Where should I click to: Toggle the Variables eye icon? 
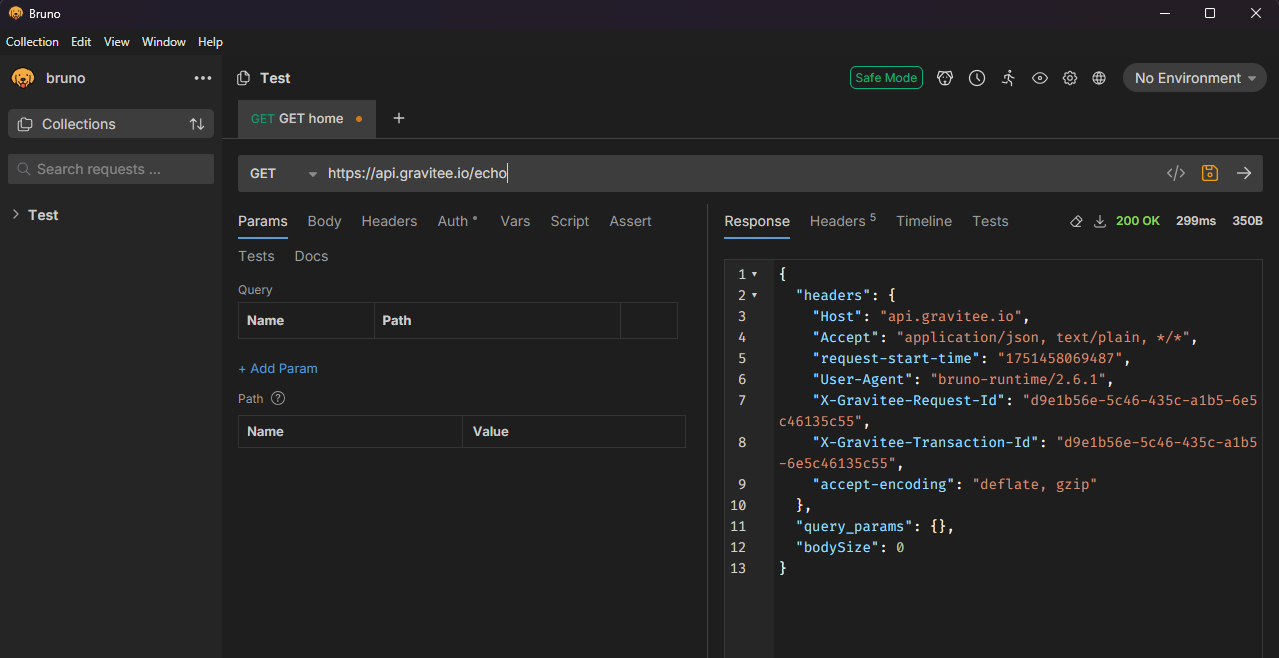pos(1040,78)
